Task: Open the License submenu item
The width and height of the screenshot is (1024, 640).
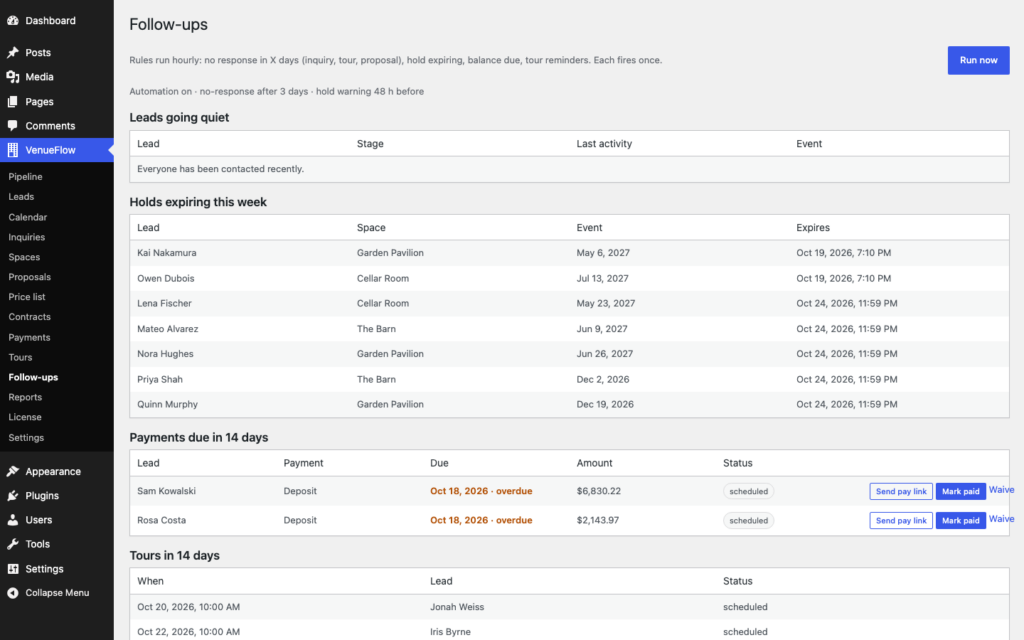Action: click(25, 417)
